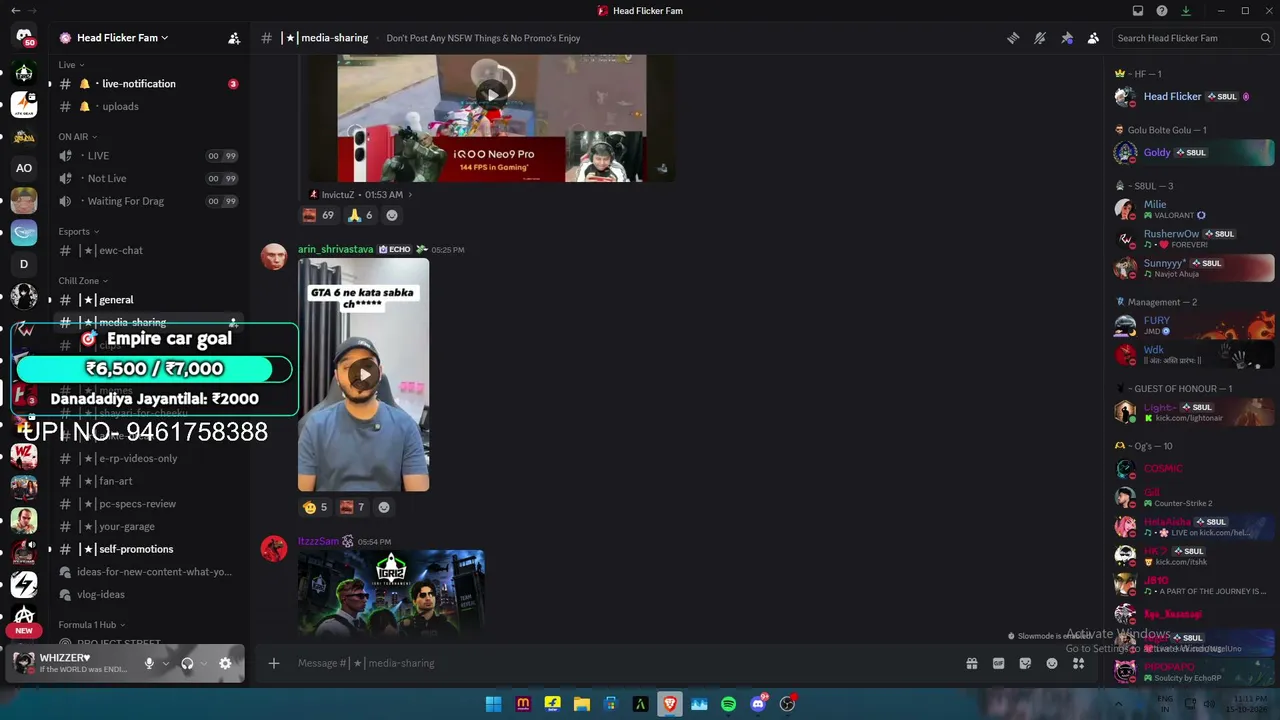Collapse the Chill Zone category
The image size is (1280, 720).
coord(83,281)
